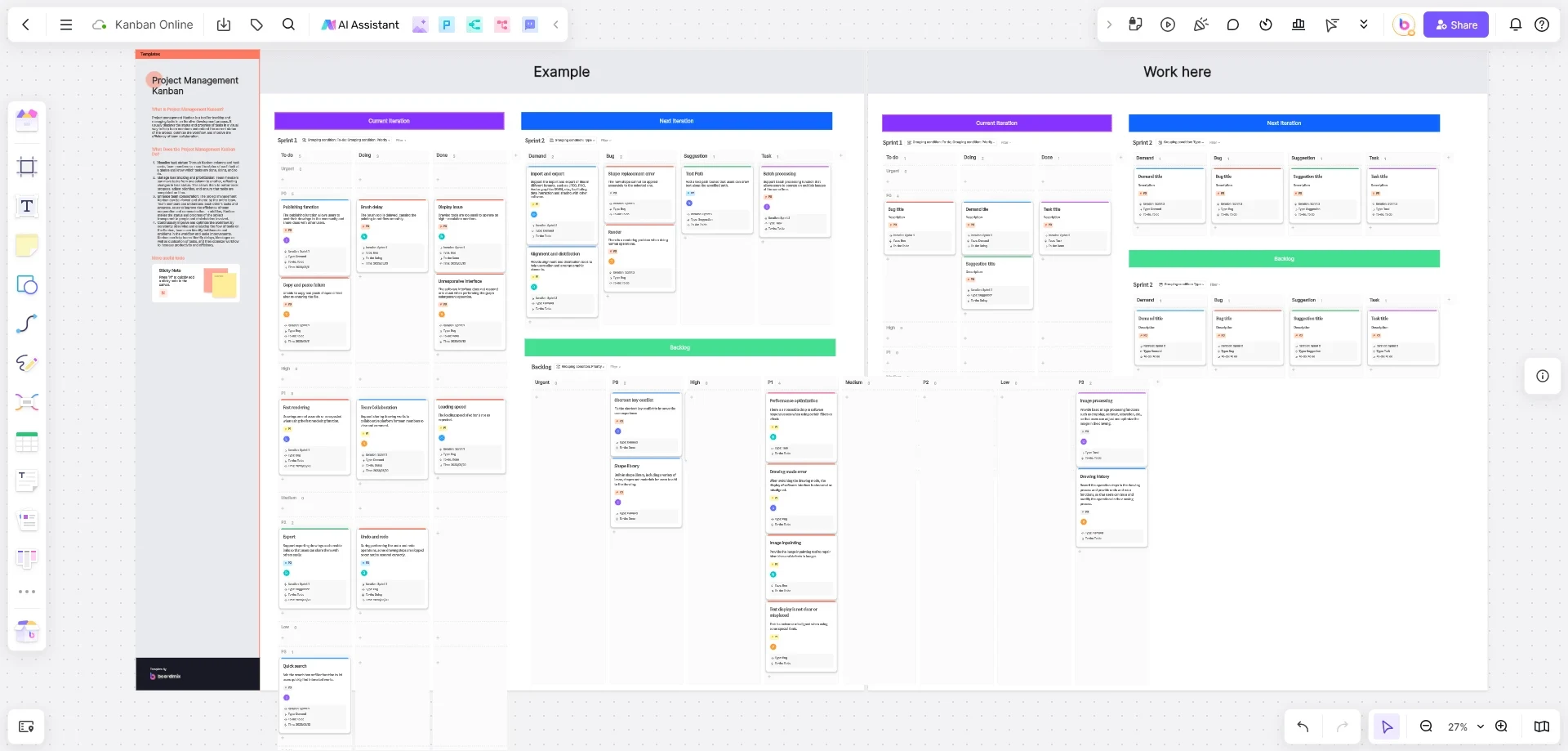
Task: Click the Kanban Online file title
Action: pos(154,25)
